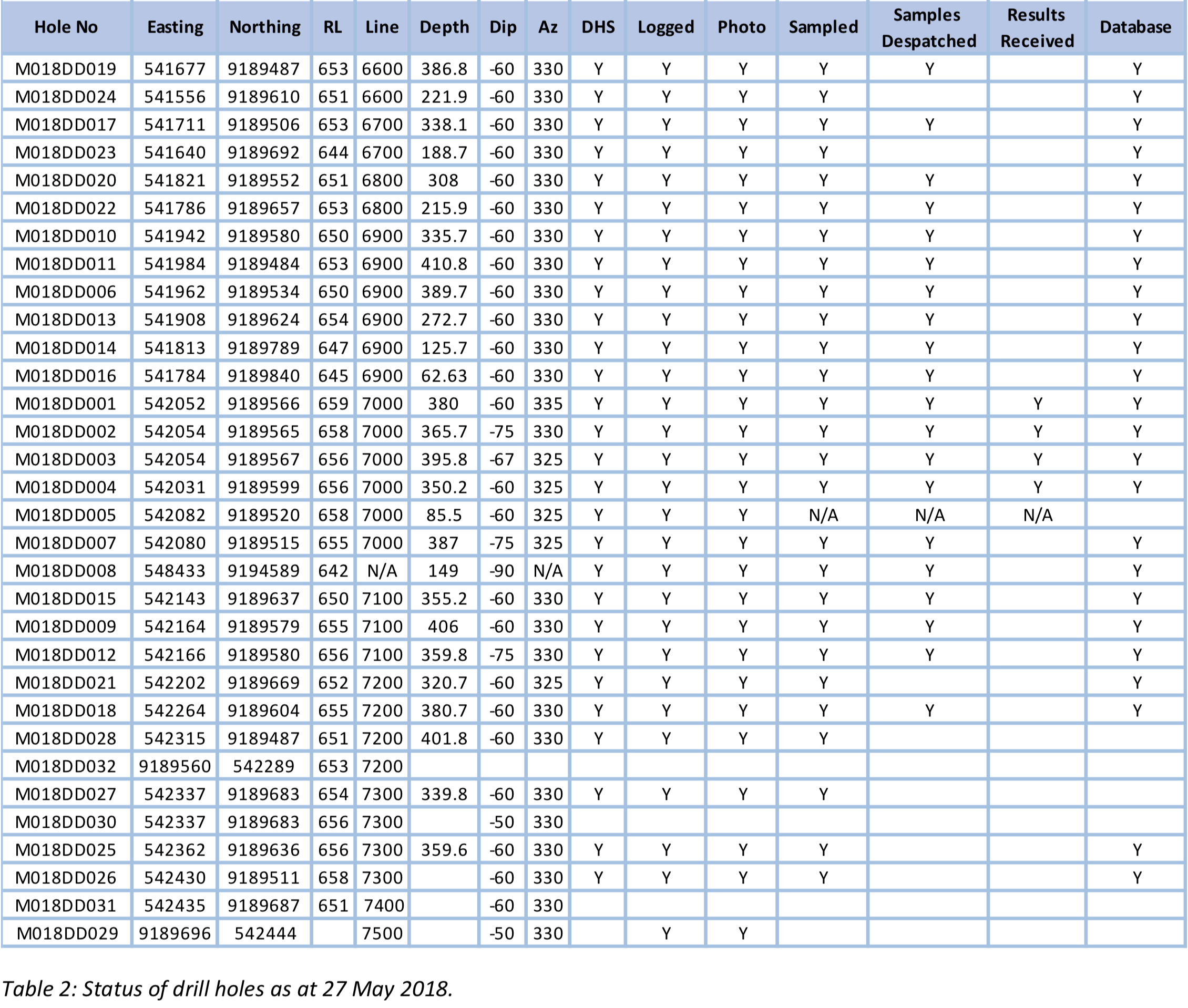Click the 'Hole No' column header
This screenshot has width=1188, height=1008.
pos(66,27)
